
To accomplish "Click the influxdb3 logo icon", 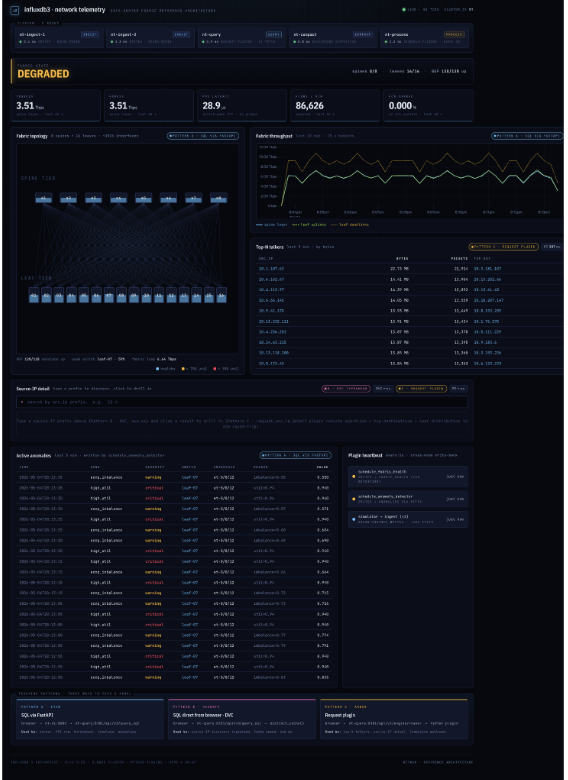I will [14, 9].
